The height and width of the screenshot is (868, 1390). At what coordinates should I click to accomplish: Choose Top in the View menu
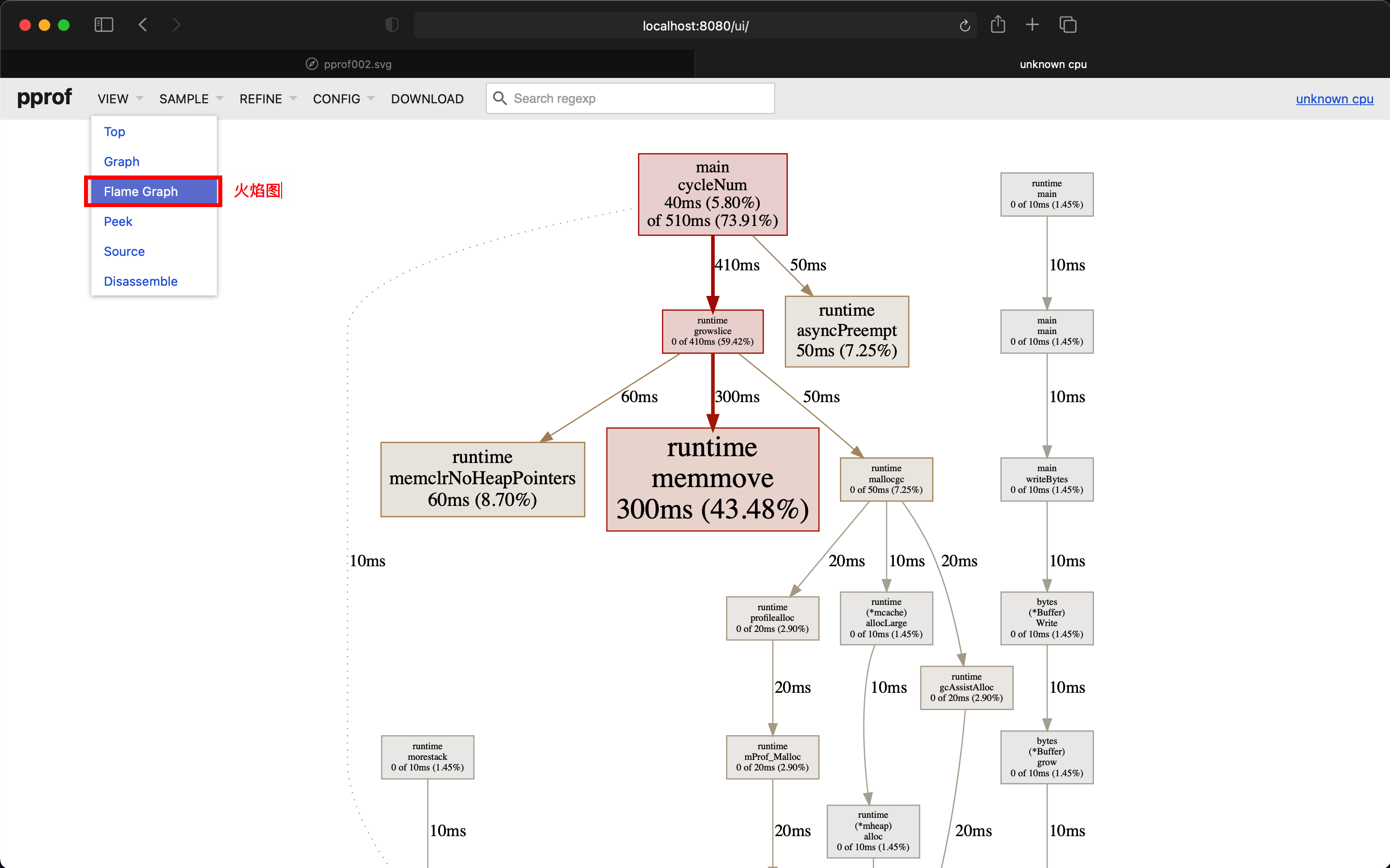[x=114, y=131]
